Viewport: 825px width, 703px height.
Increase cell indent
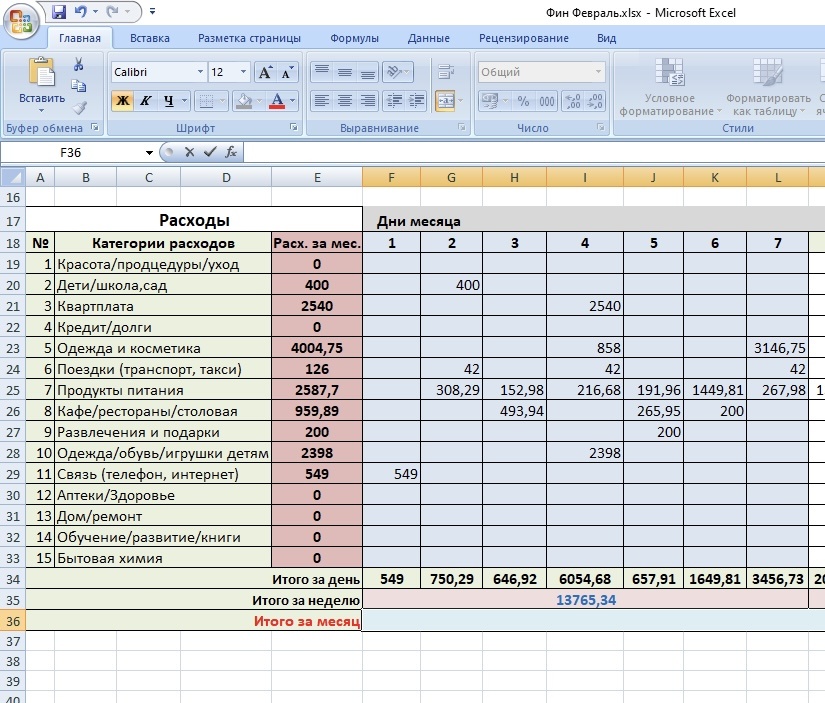[417, 101]
